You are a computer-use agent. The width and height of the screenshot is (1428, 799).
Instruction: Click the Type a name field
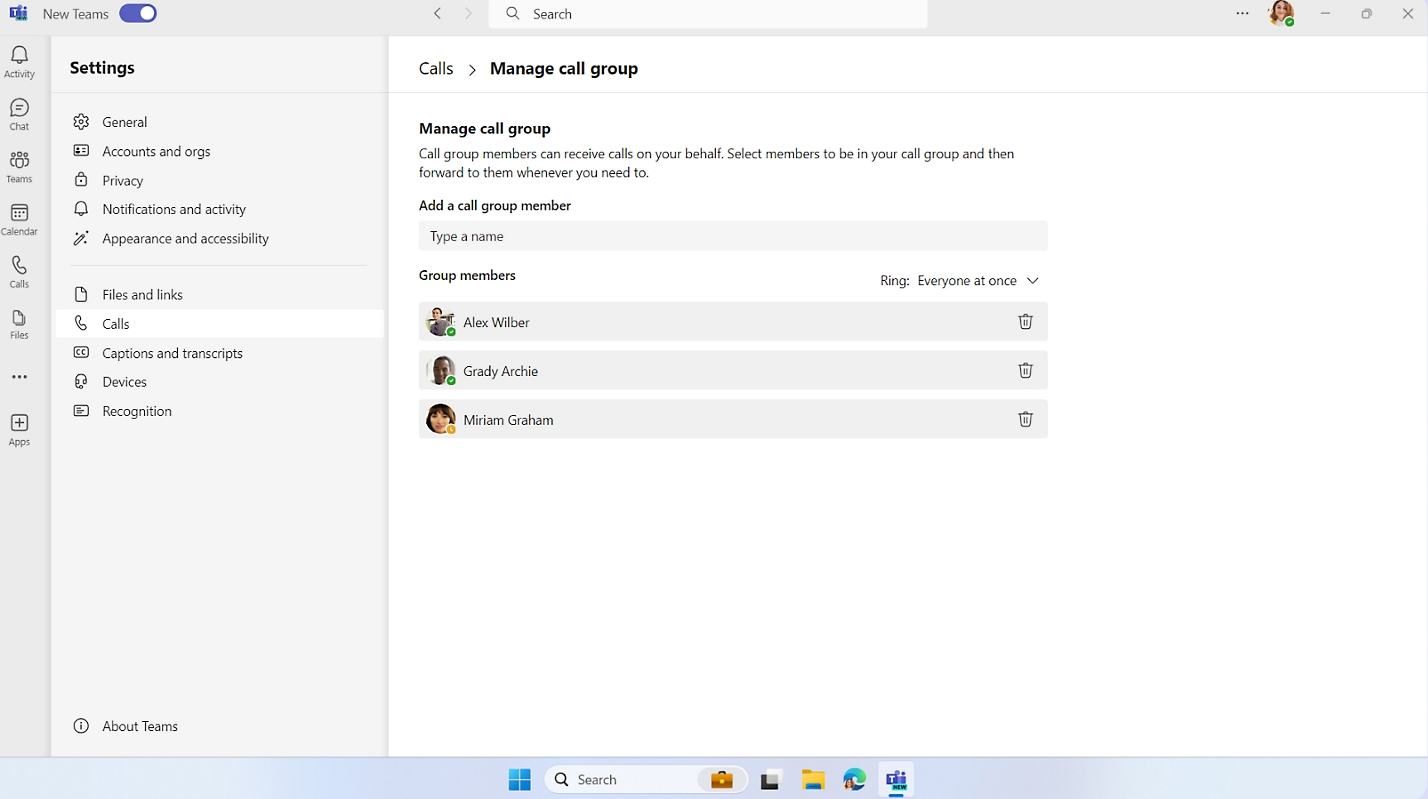coord(733,236)
